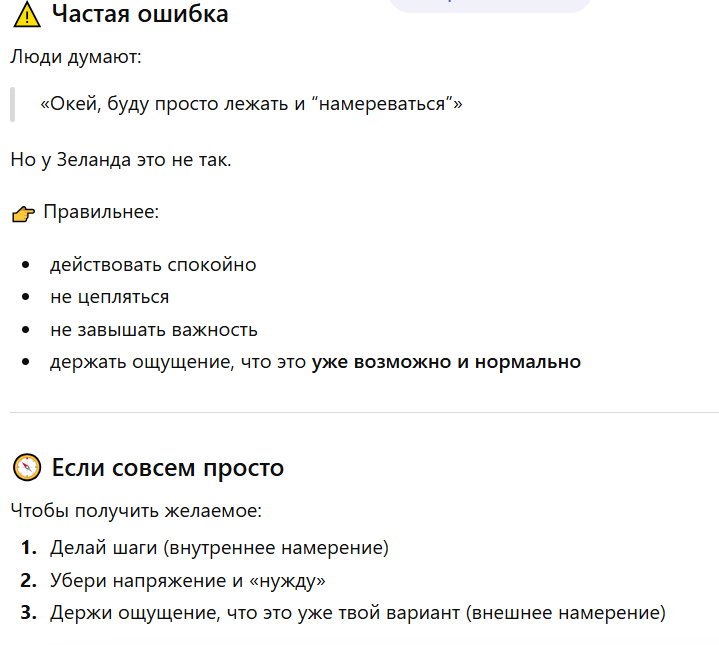The image size is (719, 645).
Task: Click the yellow warning triangle icon
Action: point(27,15)
